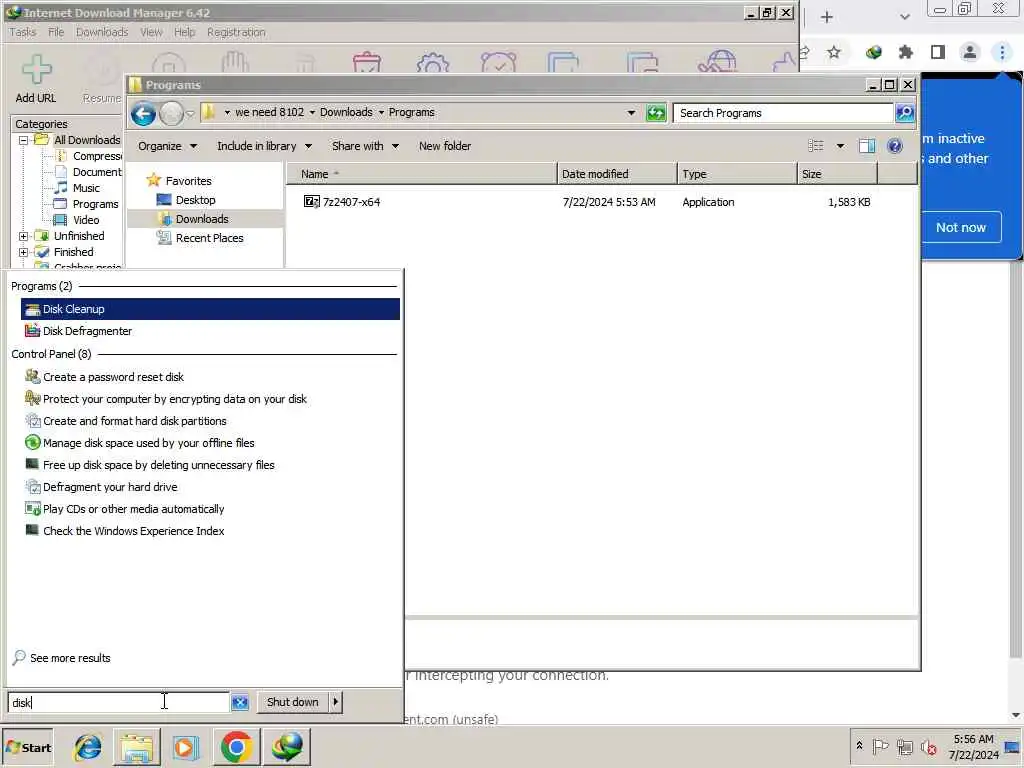Click the Start button
This screenshot has height=768, width=1024.
(28, 747)
